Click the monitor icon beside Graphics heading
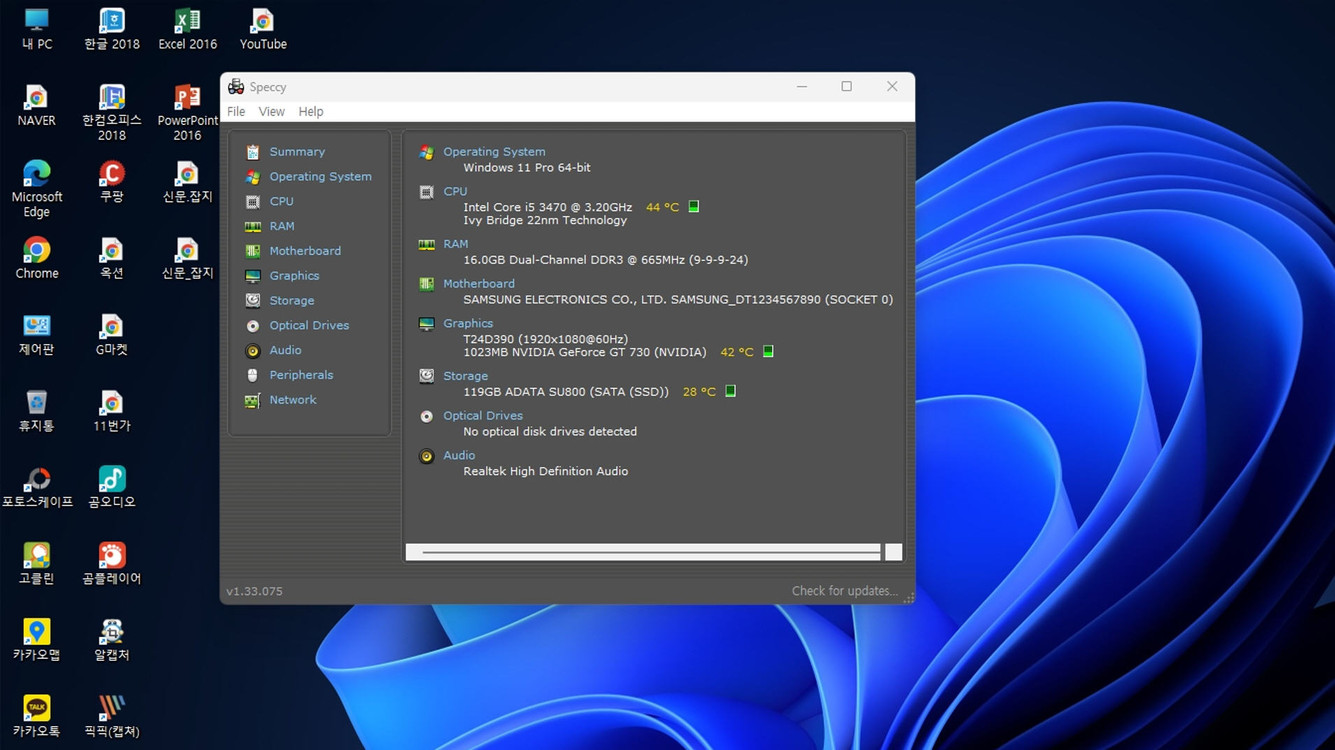The width and height of the screenshot is (1335, 750). (427, 324)
